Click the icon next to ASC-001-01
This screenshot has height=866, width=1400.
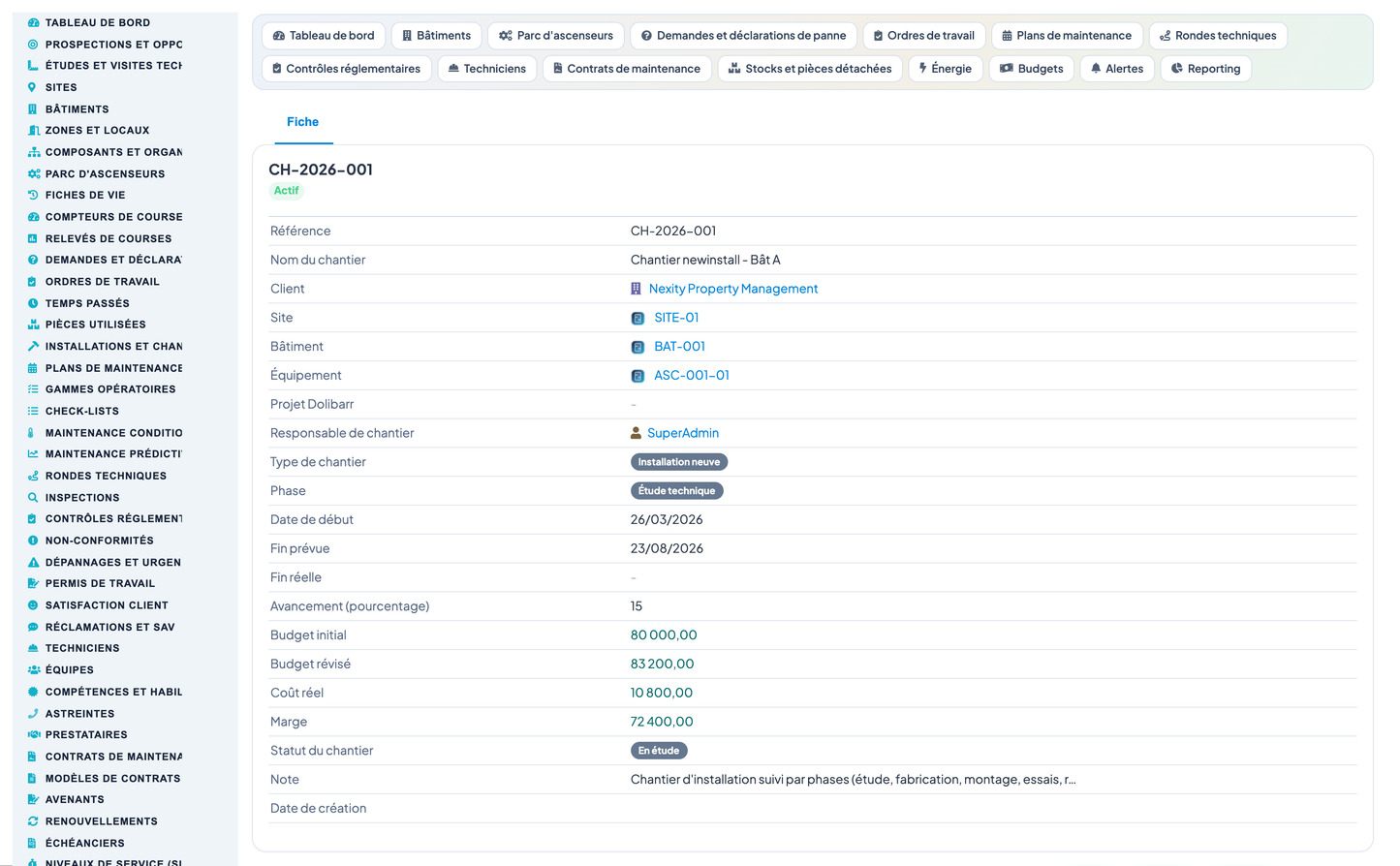(638, 376)
